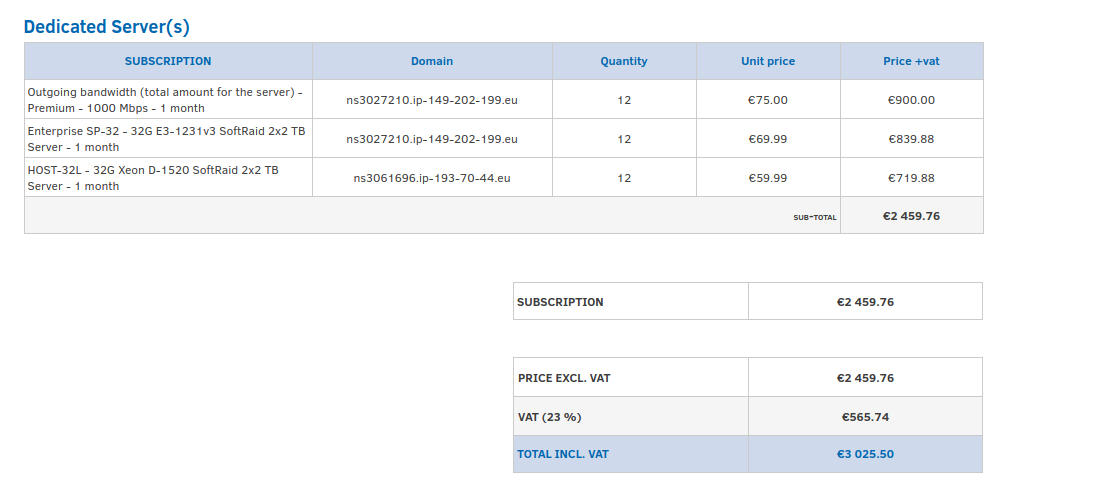The image size is (1093, 496).
Task: Select the €75.00 unit price cell
Action: click(x=768, y=100)
